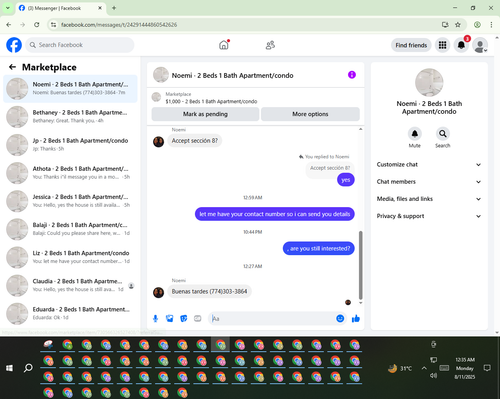Open the Home feed icon
Screen dimensions: 500x399
pyautogui.click(x=224, y=45)
